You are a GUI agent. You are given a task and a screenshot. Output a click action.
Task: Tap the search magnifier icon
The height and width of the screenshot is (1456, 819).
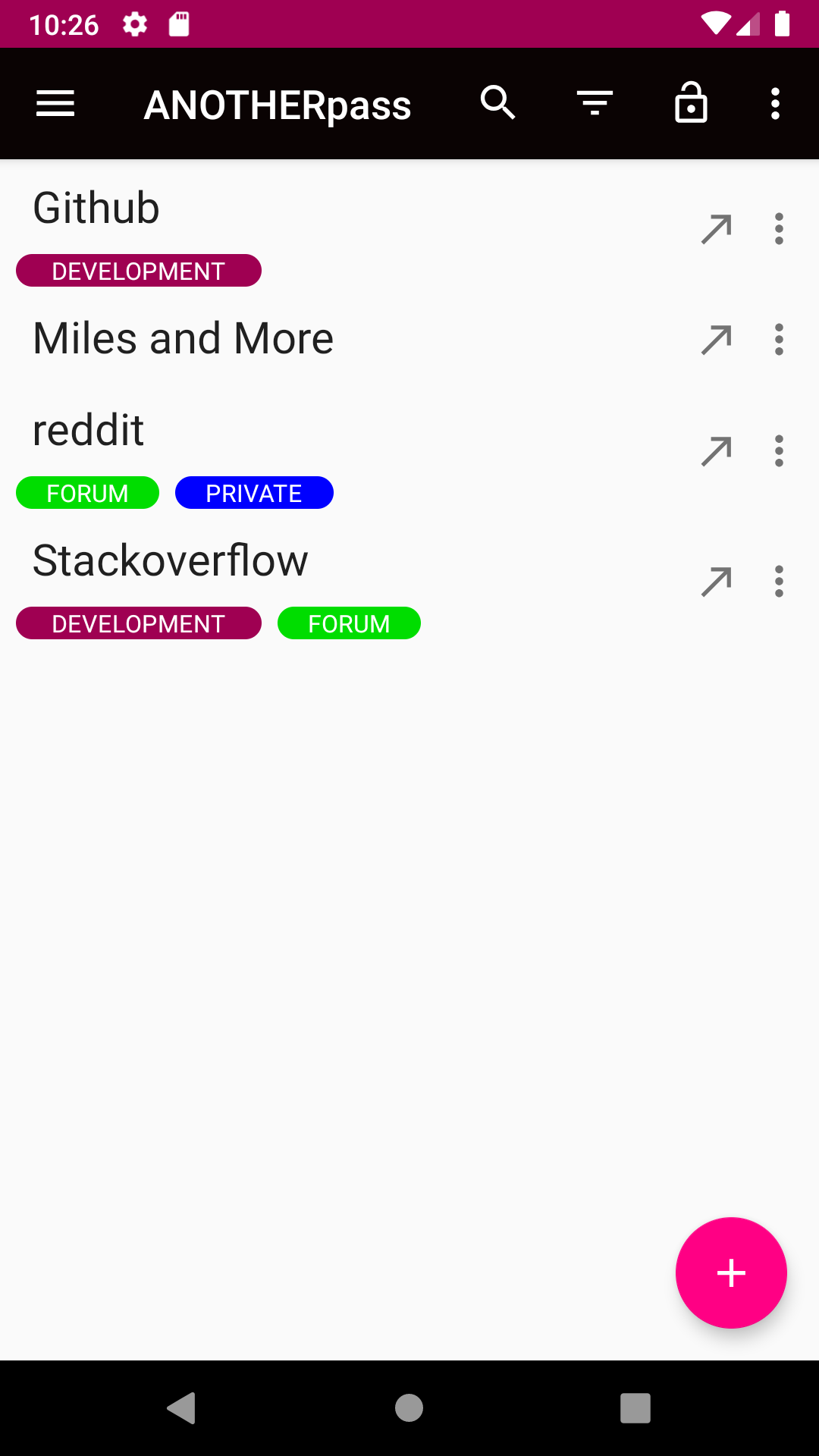(498, 102)
